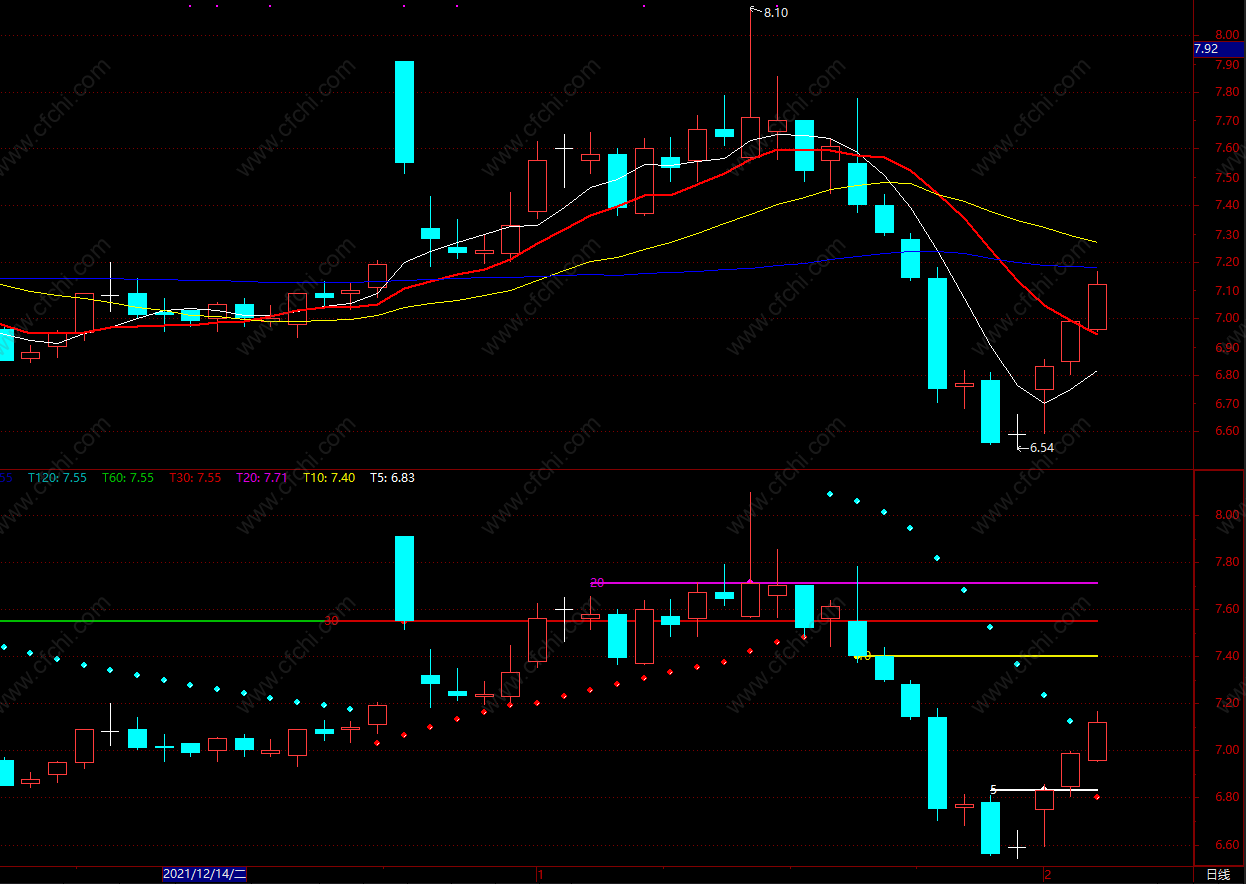The width and height of the screenshot is (1246, 884).
Task: Click the T20: 7.71 indicator label
Action: pyautogui.click(x=262, y=478)
